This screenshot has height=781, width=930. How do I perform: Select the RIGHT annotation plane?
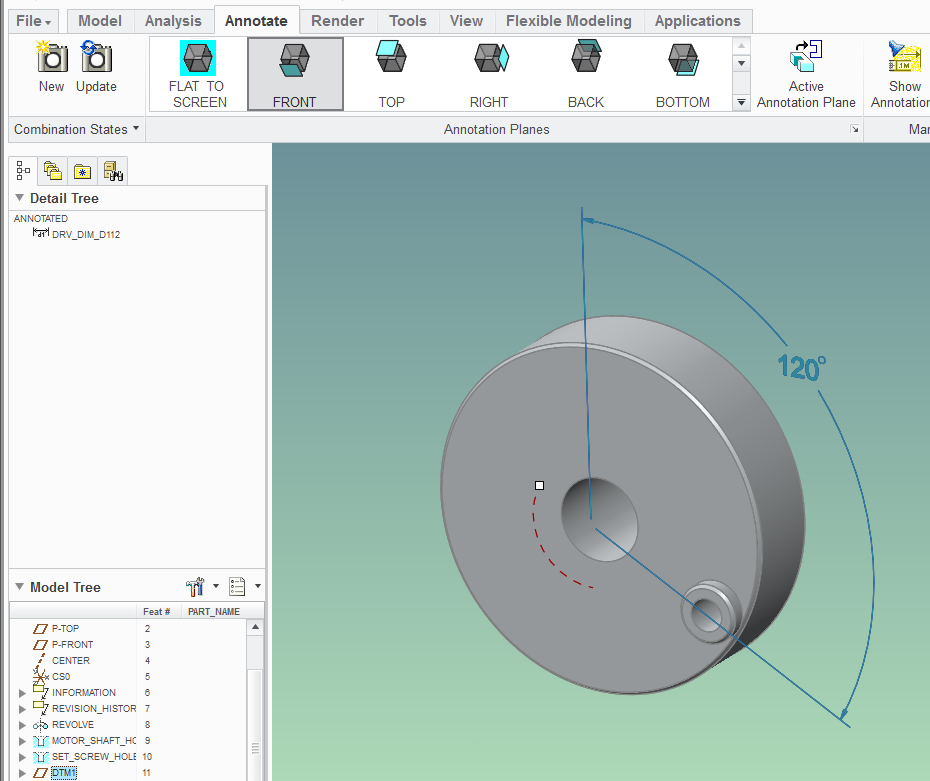[489, 74]
